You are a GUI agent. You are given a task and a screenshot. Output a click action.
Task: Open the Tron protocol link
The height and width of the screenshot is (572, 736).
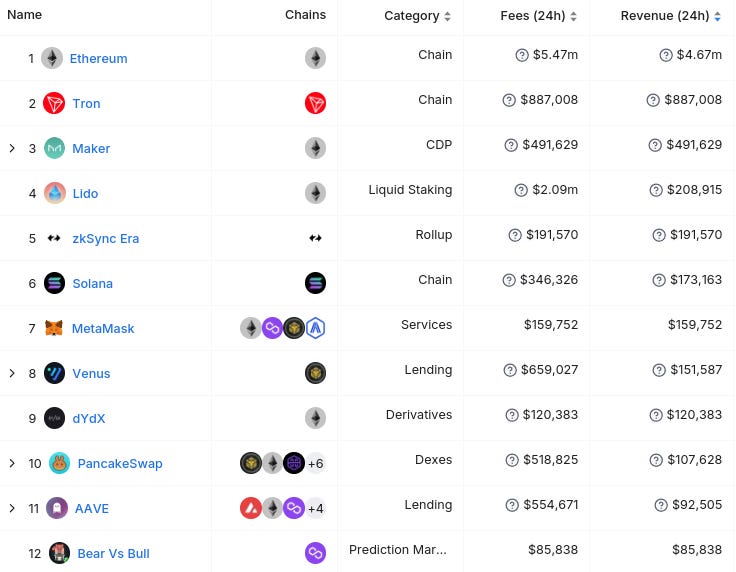pyautogui.click(x=86, y=104)
